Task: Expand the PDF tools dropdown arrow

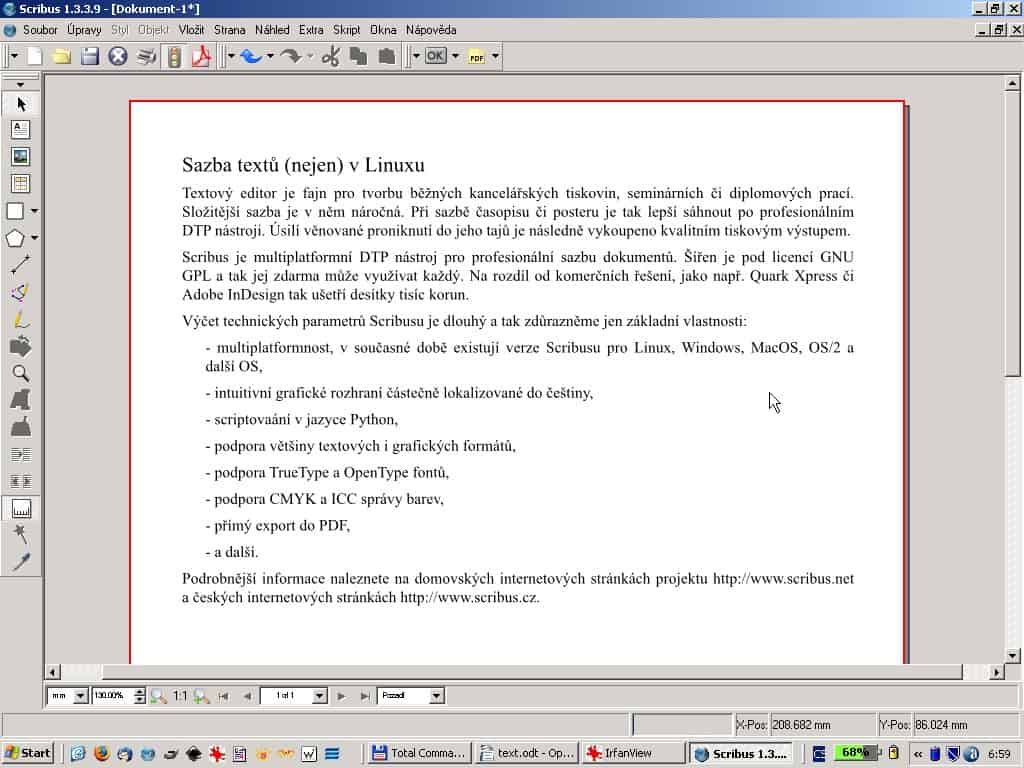Action: pos(496,57)
